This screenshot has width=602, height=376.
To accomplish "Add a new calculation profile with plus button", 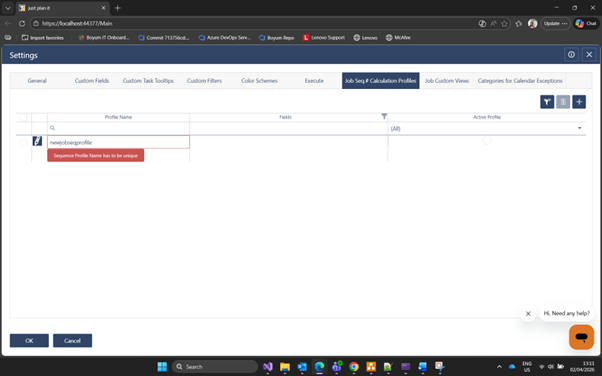I will click(x=579, y=102).
